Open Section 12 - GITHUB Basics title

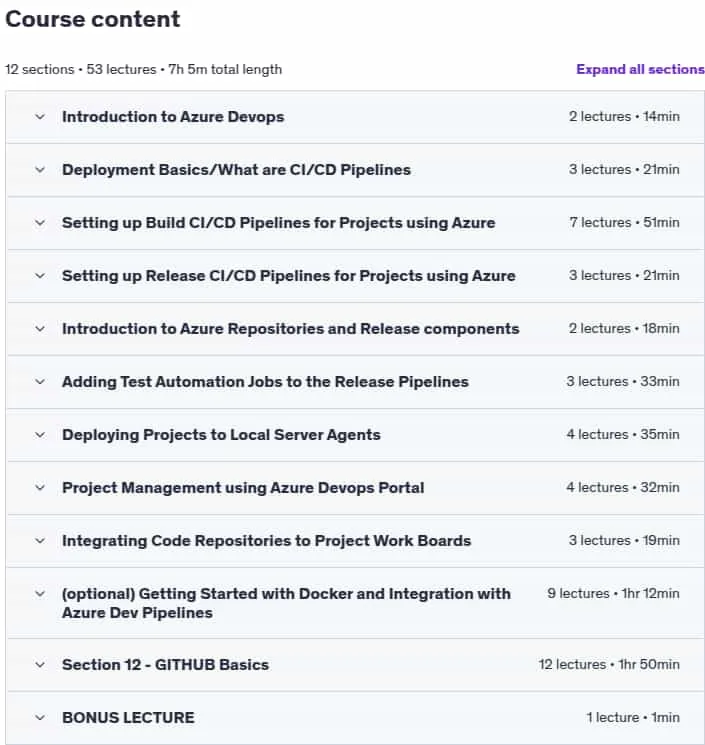165,665
